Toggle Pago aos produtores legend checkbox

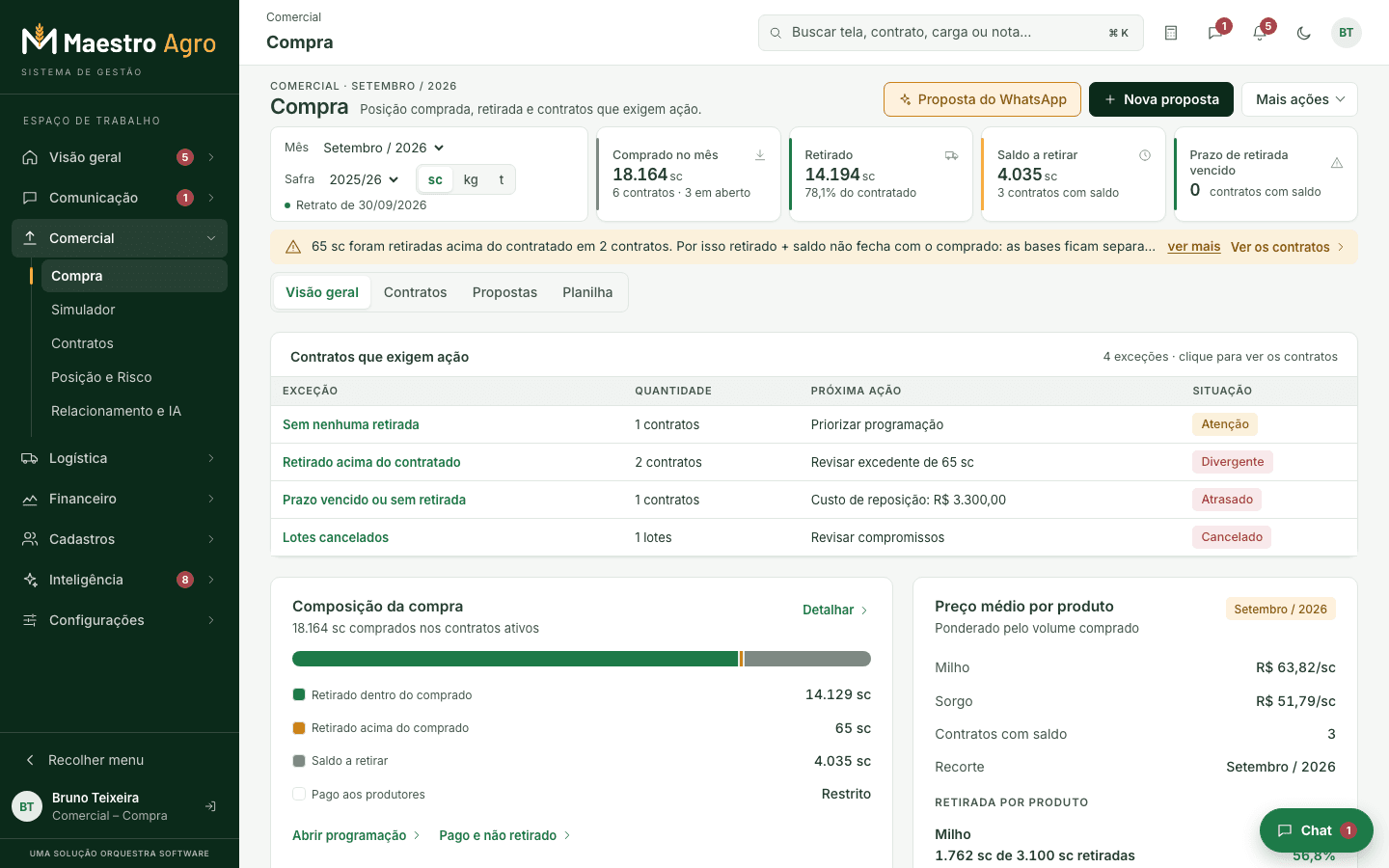click(299, 795)
